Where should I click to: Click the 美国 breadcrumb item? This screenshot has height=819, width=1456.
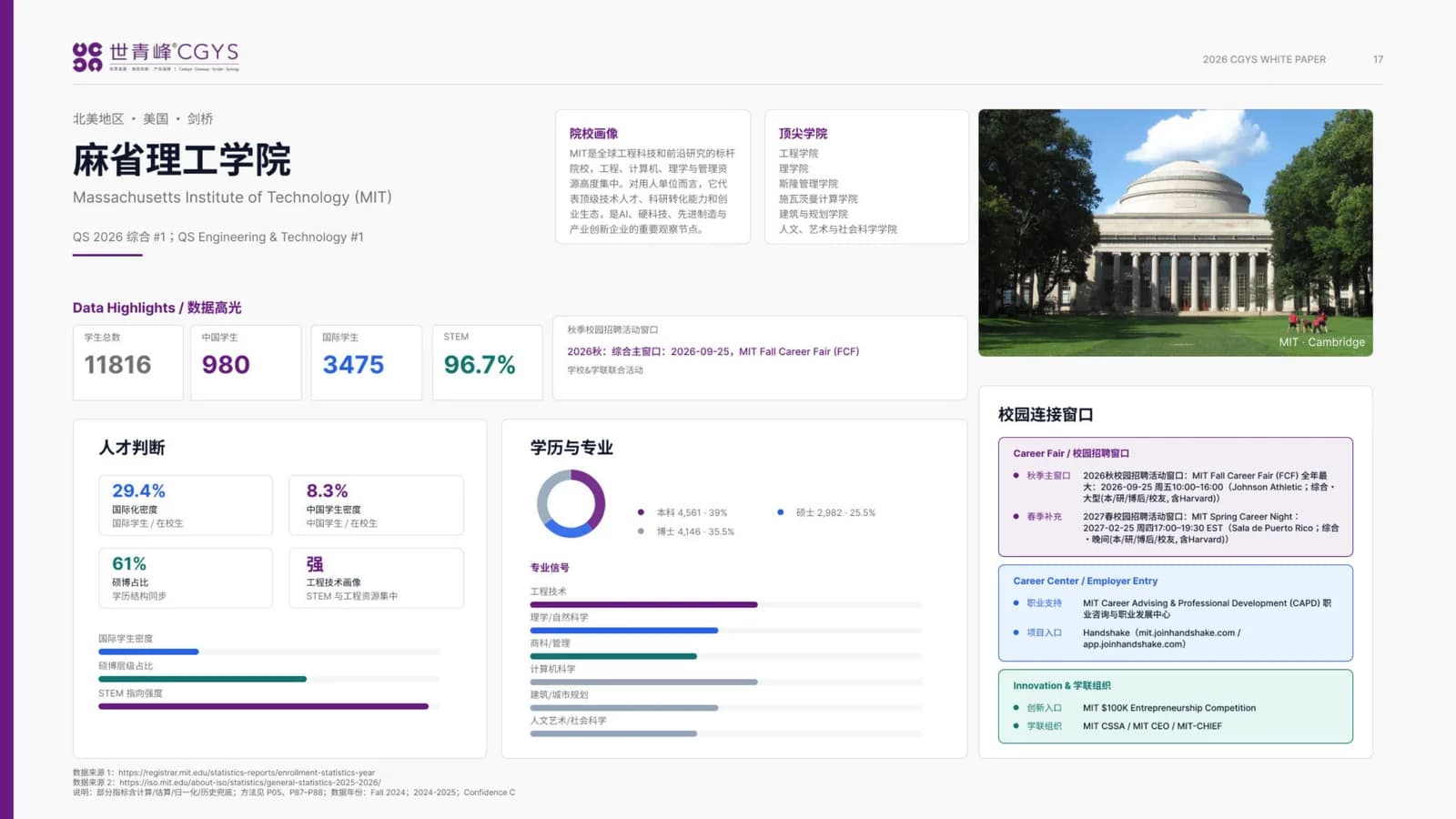[x=156, y=119]
